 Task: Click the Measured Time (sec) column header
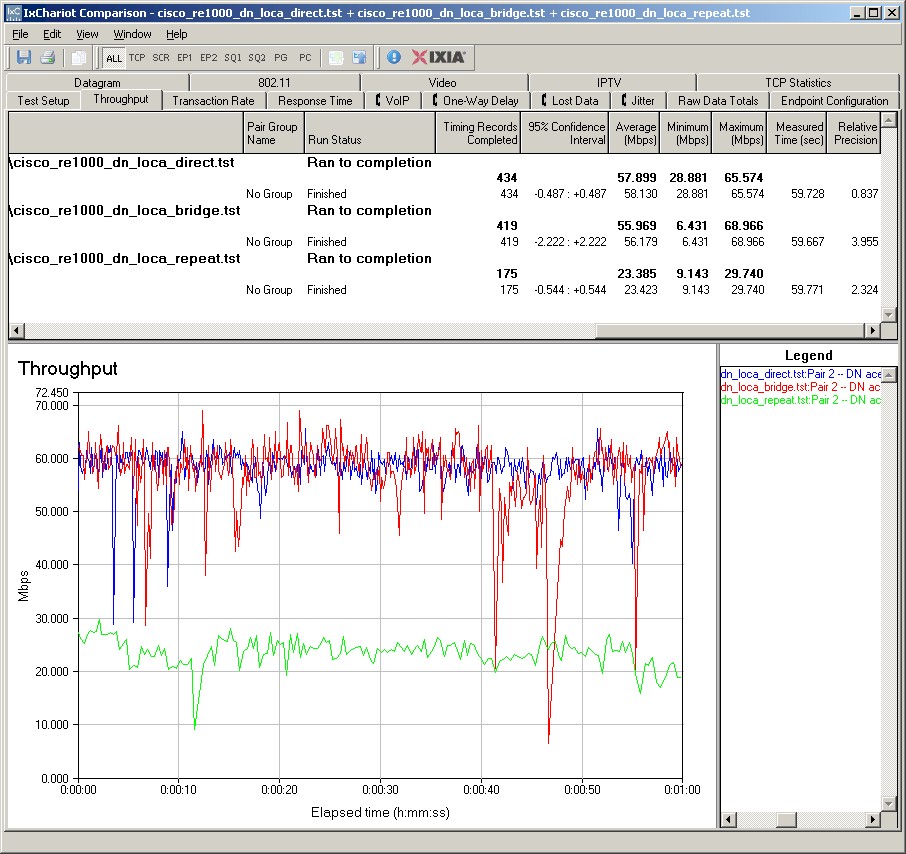(796, 133)
